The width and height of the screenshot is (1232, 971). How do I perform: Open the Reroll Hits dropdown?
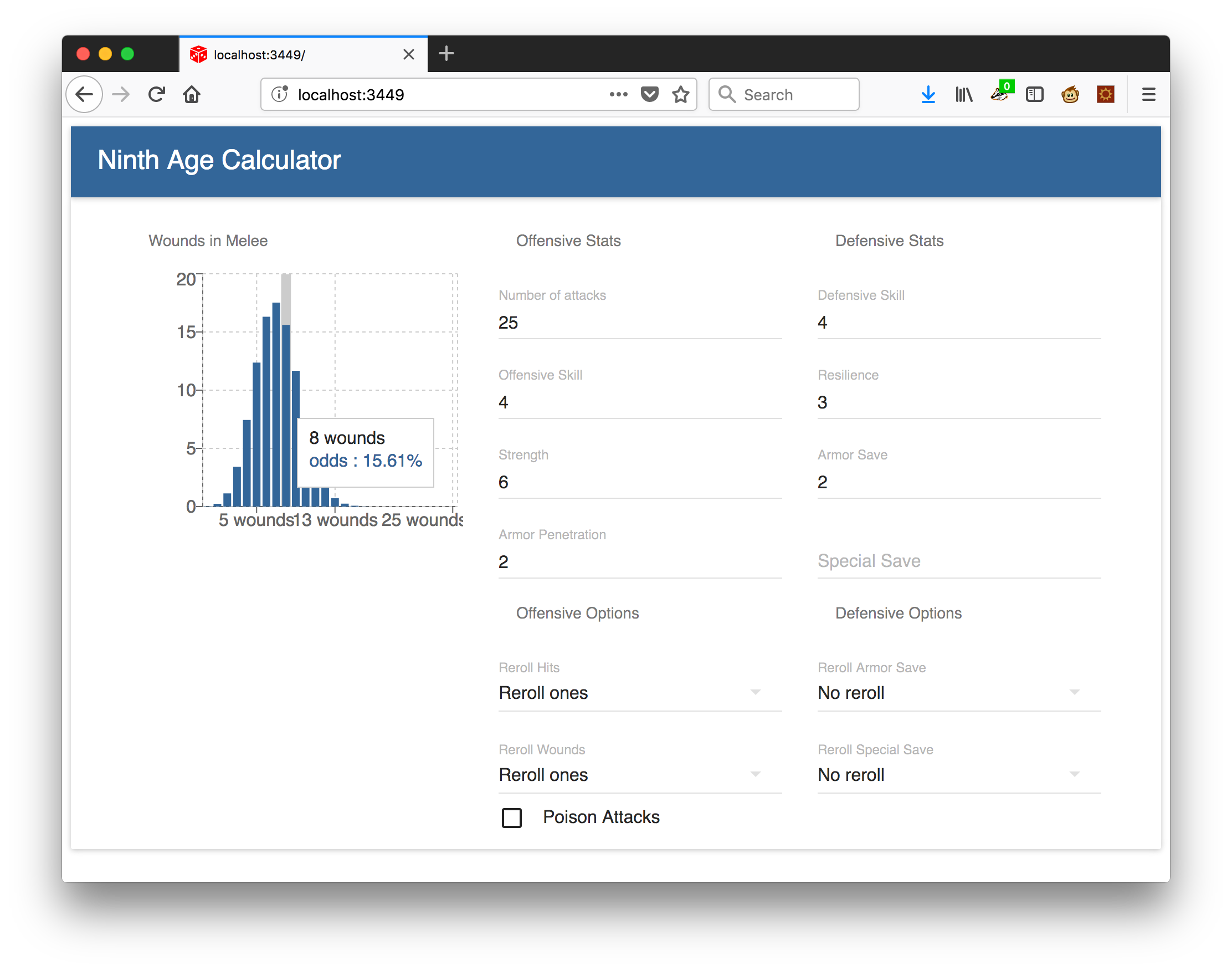pos(639,693)
